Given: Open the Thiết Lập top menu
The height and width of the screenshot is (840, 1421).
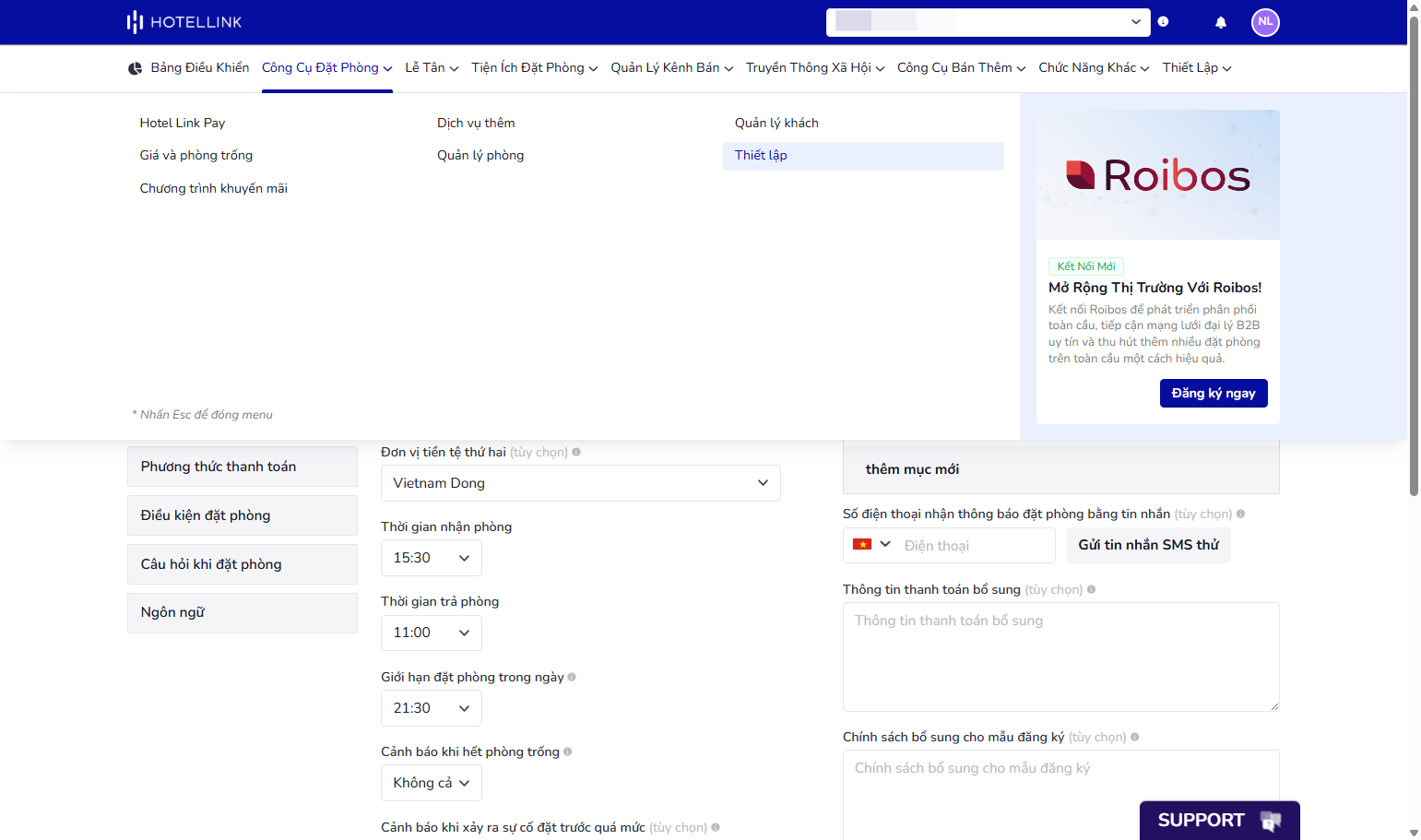Looking at the screenshot, I should click(x=1197, y=67).
